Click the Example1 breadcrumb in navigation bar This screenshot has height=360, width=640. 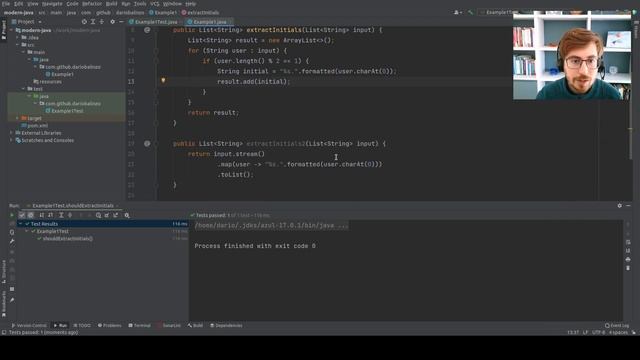[x=163, y=13]
